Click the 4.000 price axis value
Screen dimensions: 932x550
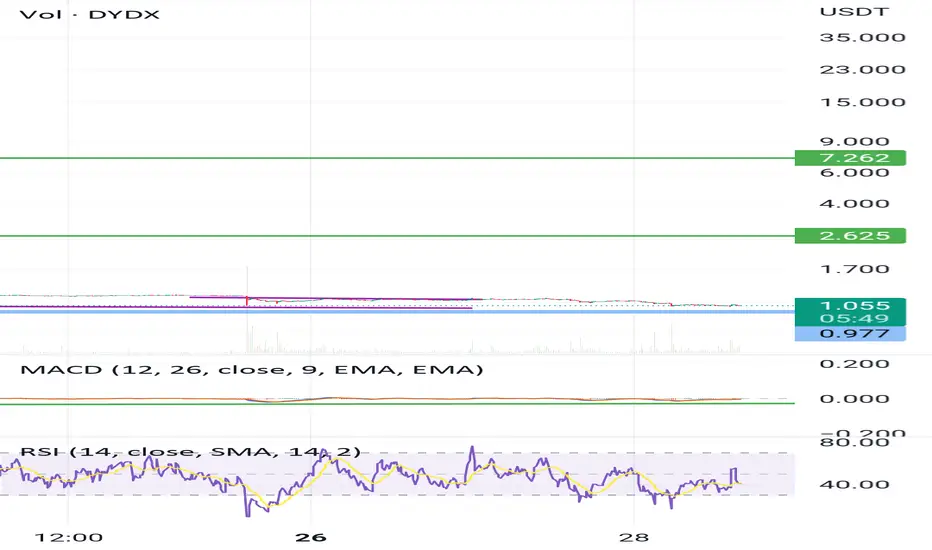click(854, 204)
